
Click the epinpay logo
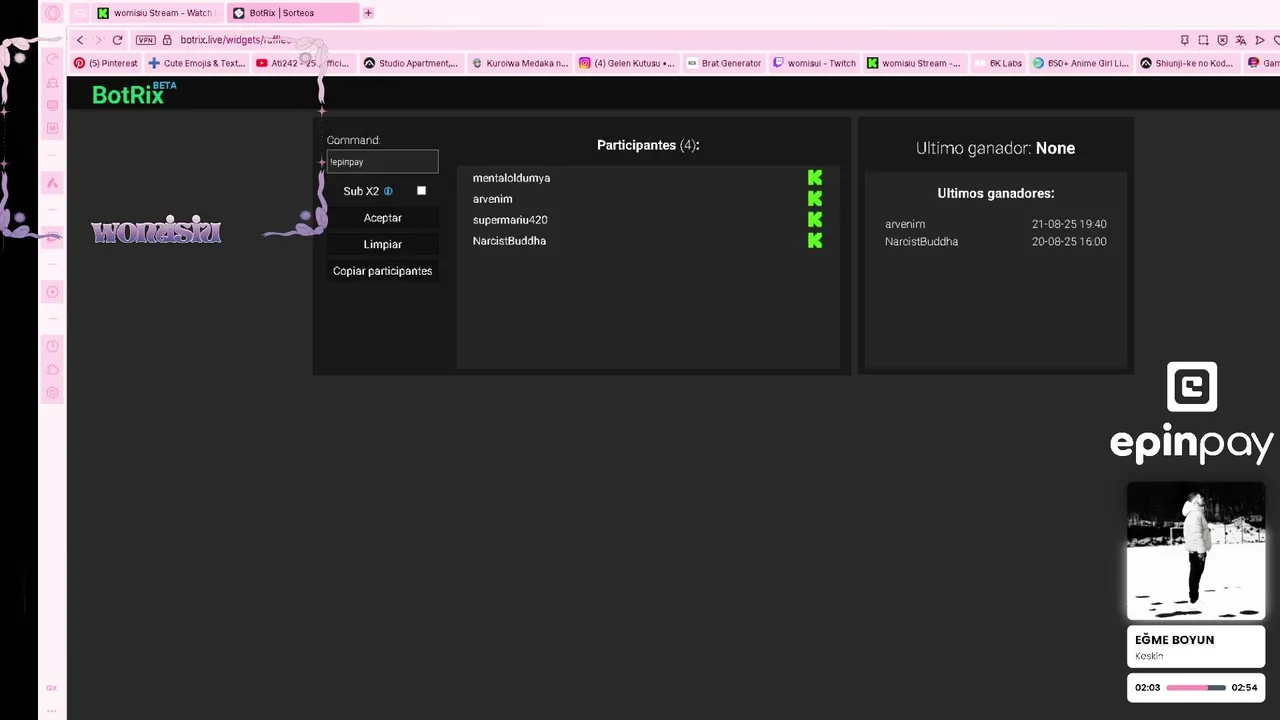(x=1192, y=413)
